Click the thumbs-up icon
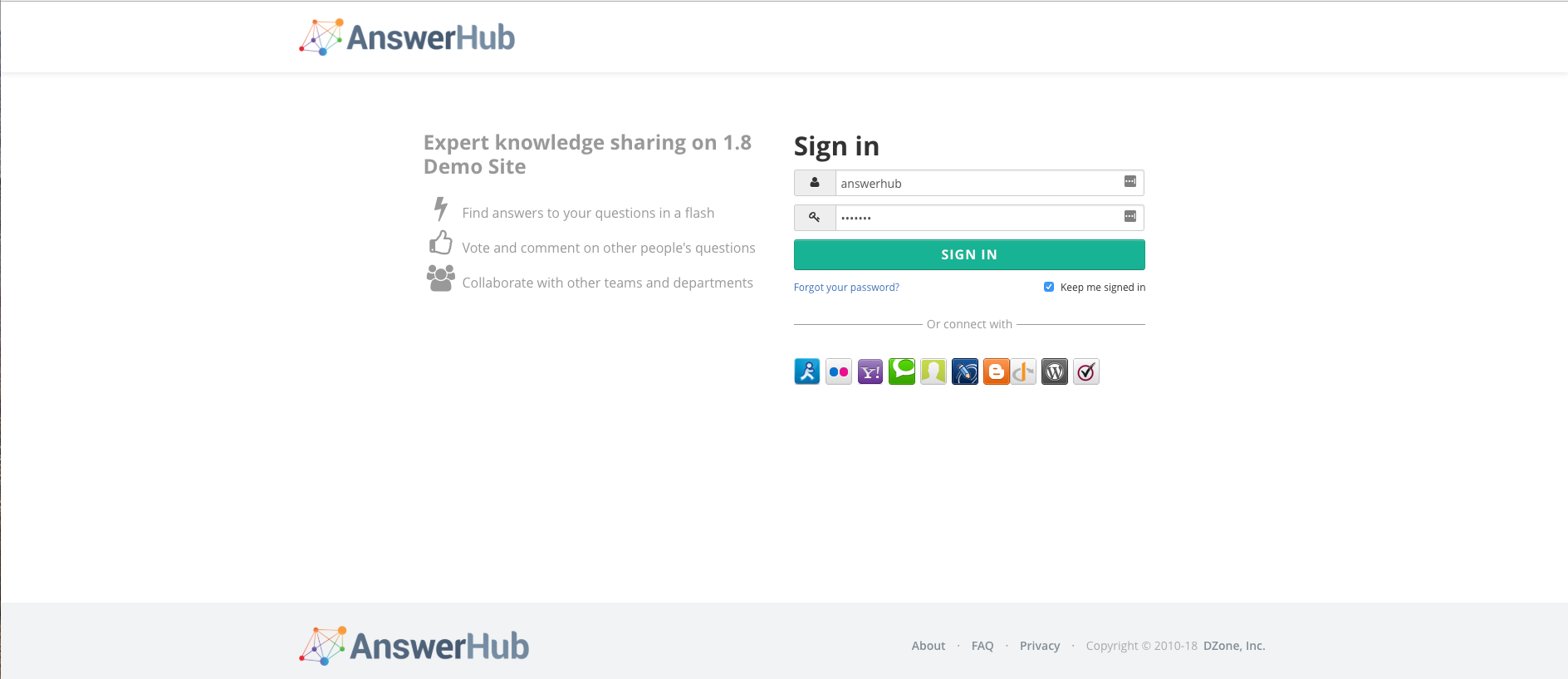The width and height of the screenshot is (1568, 679). (441, 243)
